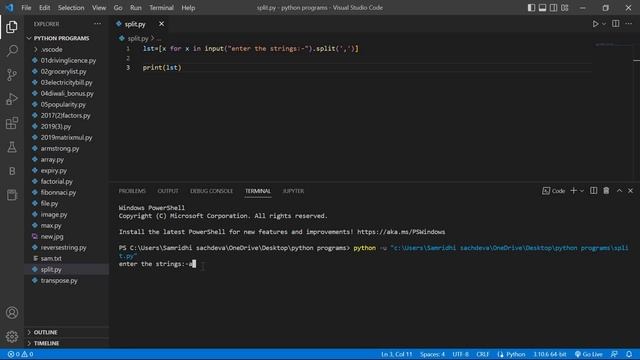
Task: Select the split.py editor tab
Action: 135,24
